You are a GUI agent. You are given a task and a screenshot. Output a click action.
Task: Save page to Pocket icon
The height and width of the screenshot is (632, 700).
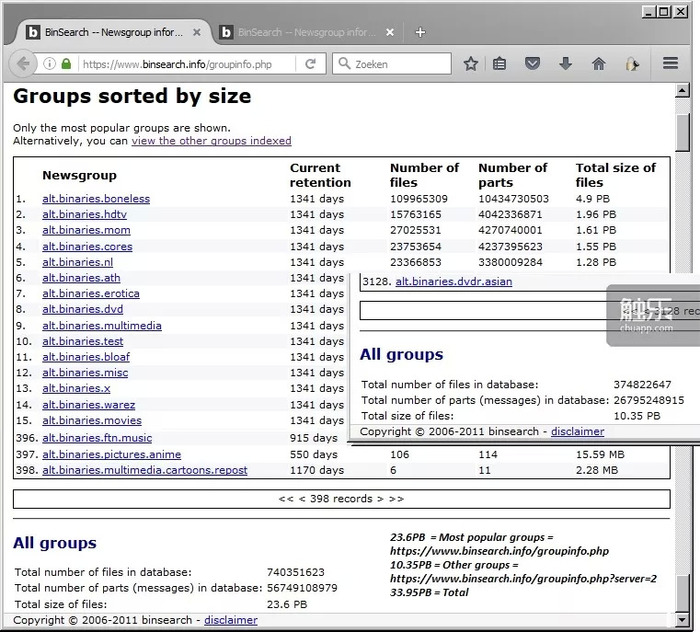[532, 64]
